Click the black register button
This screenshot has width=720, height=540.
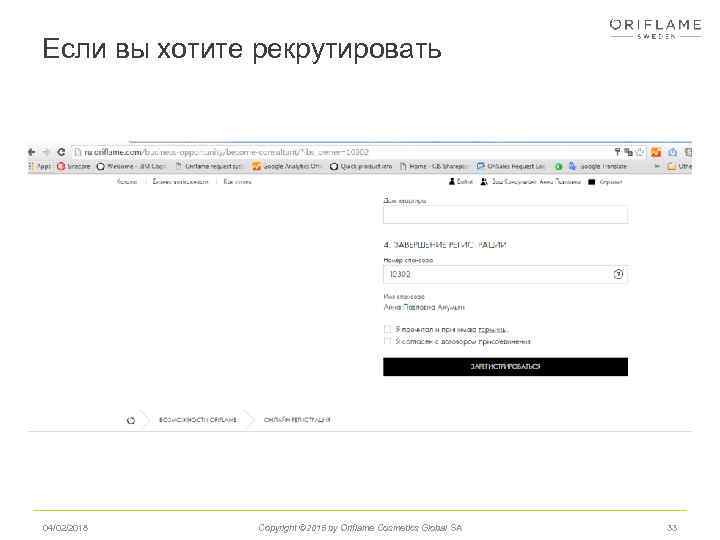click(x=506, y=367)
